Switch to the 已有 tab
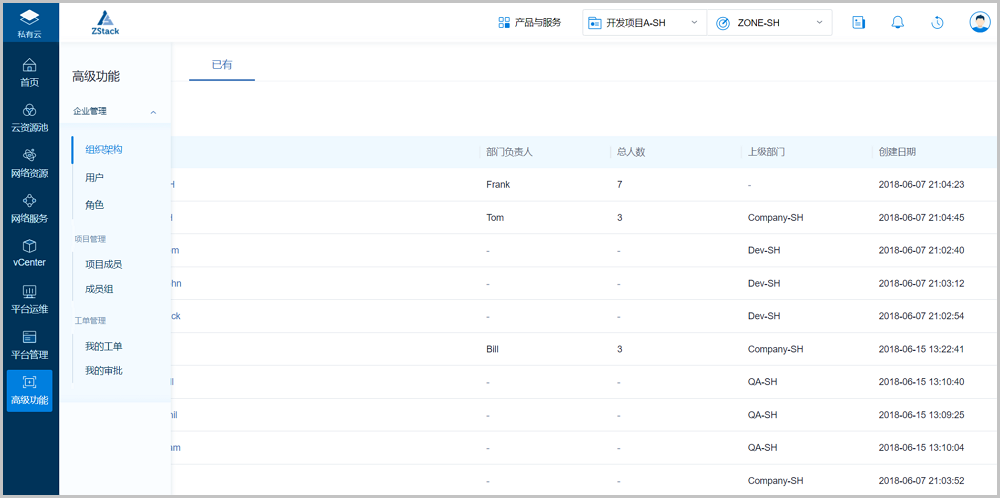Screen dimensions: 1000x498 pyautogui.click(x=222, y=64)
